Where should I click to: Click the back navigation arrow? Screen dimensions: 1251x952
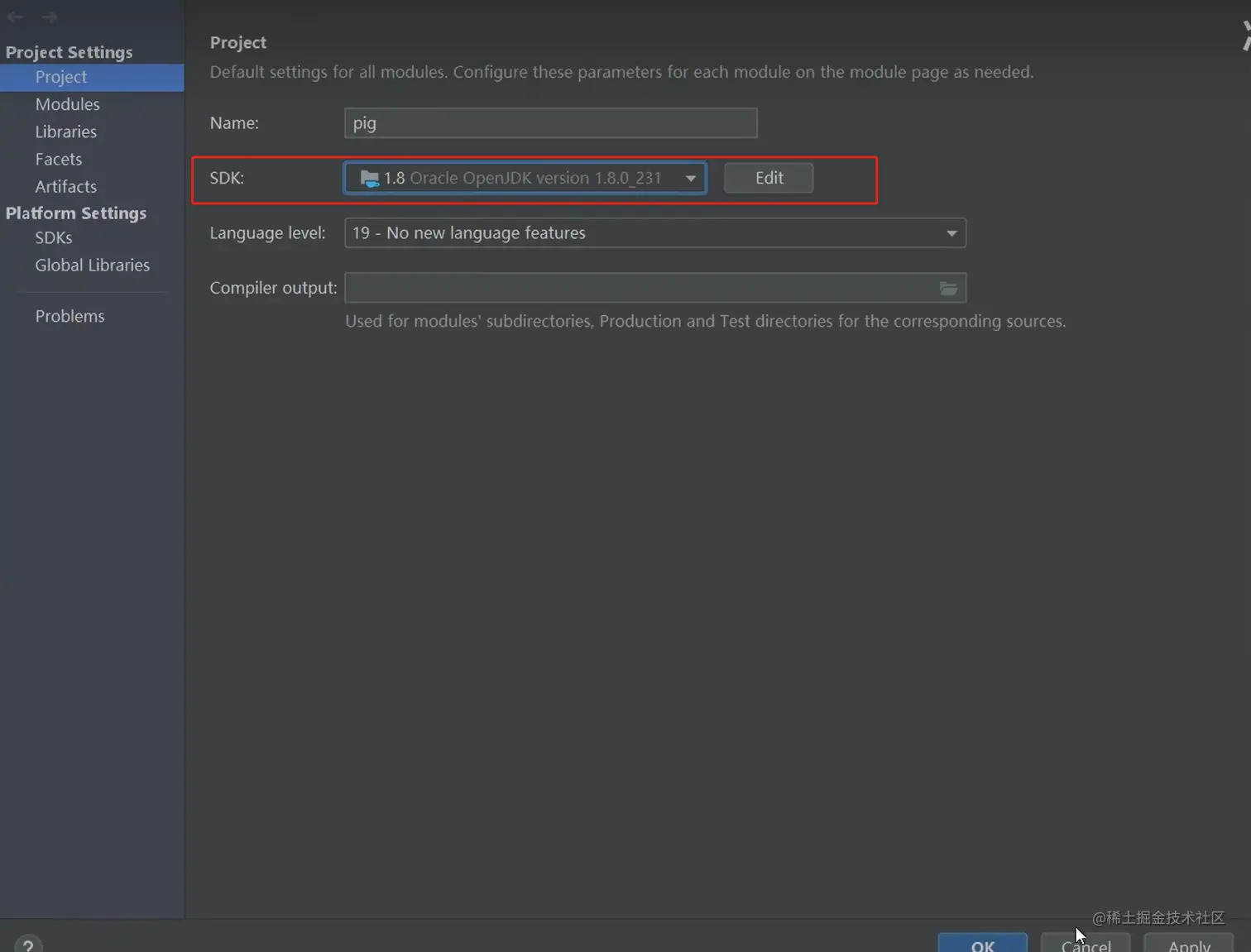15,17
